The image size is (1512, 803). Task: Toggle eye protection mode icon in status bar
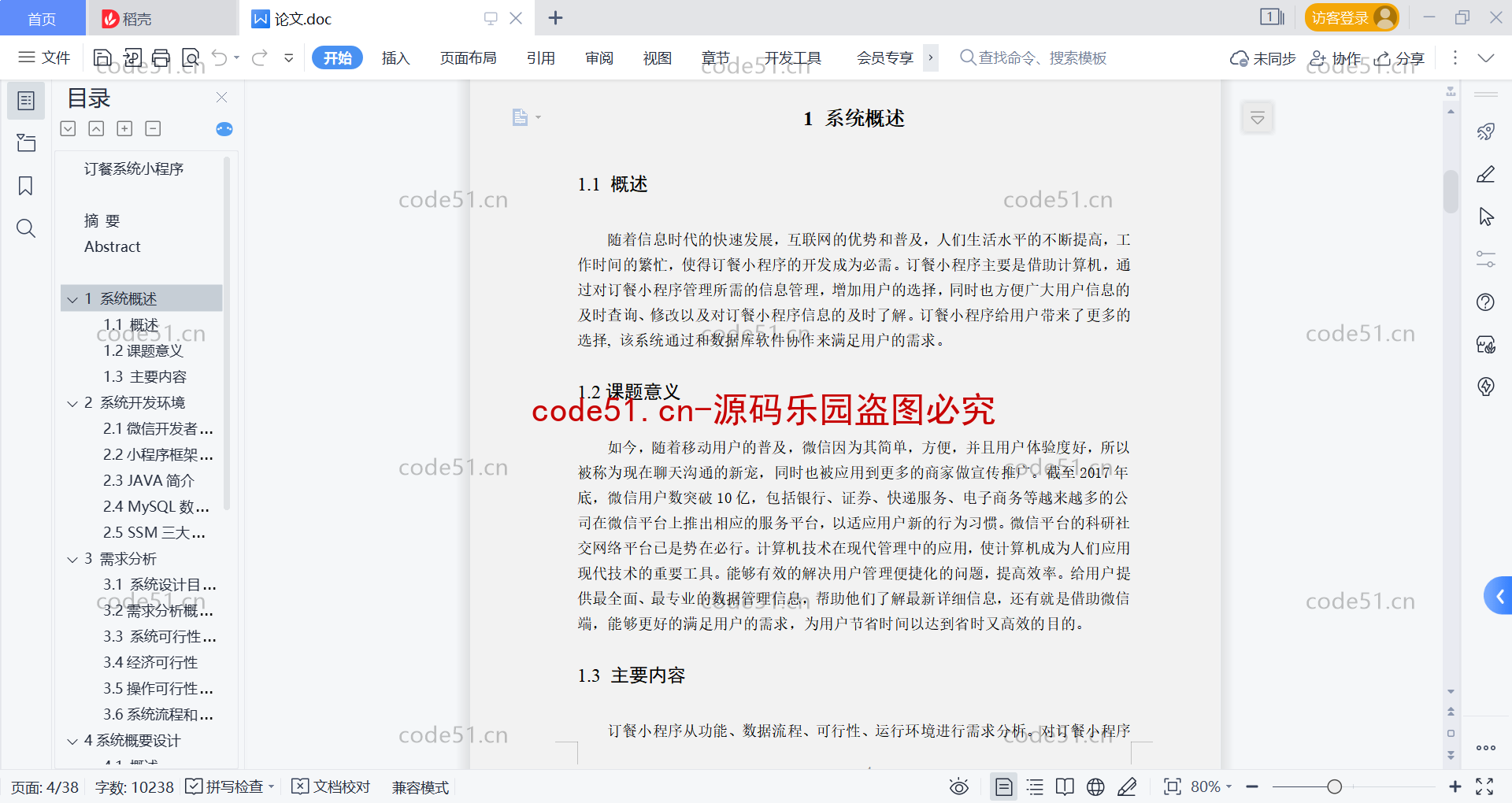[959, 786]
